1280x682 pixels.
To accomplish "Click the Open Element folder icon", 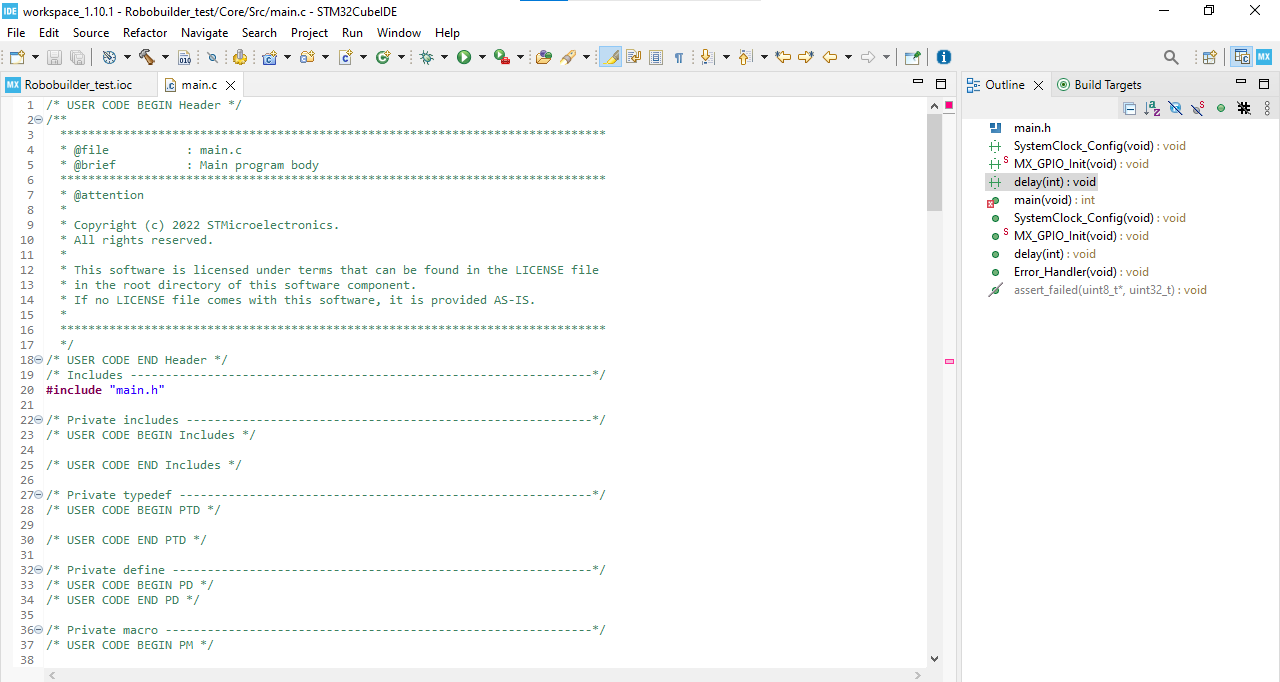I will (543, 57).
